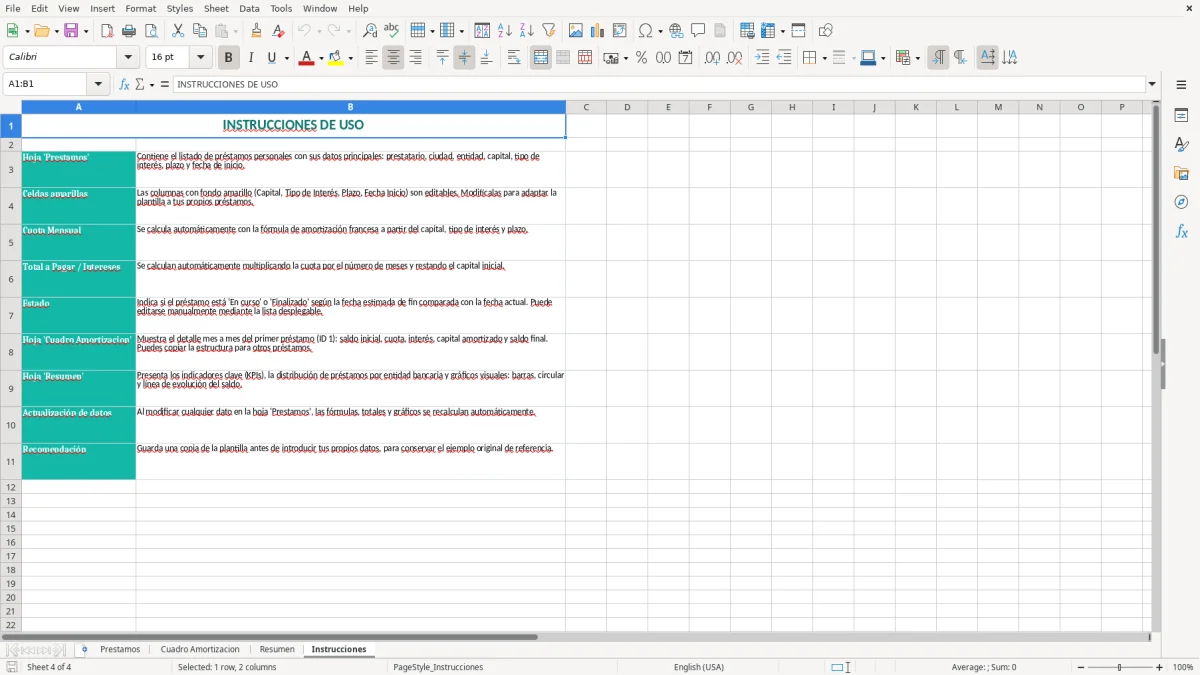Sort ascending
The width and height of the screenshot is (1200, 675).
coord(505,31)
